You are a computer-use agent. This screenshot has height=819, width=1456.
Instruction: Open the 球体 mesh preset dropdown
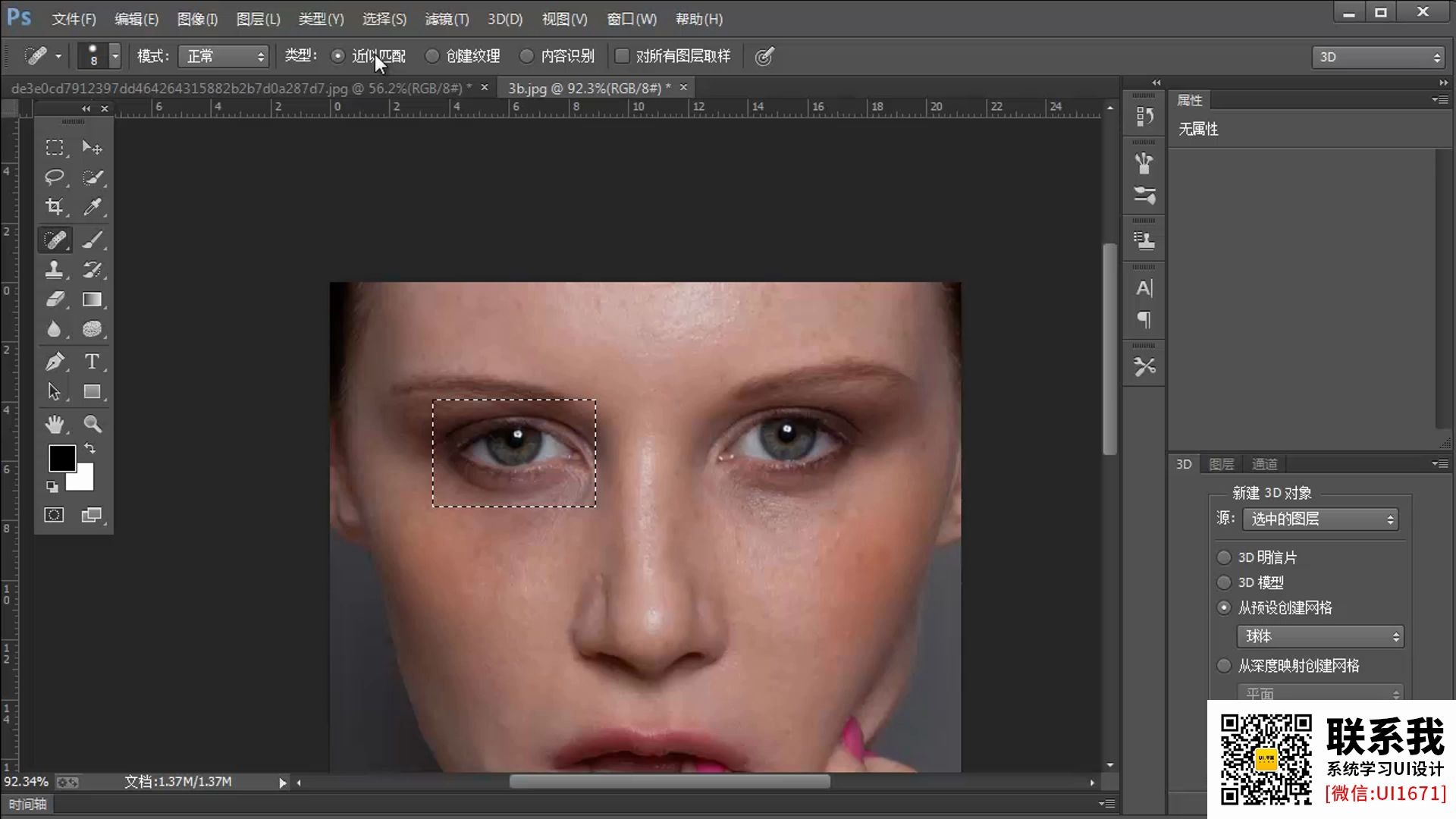(1320, 636)
